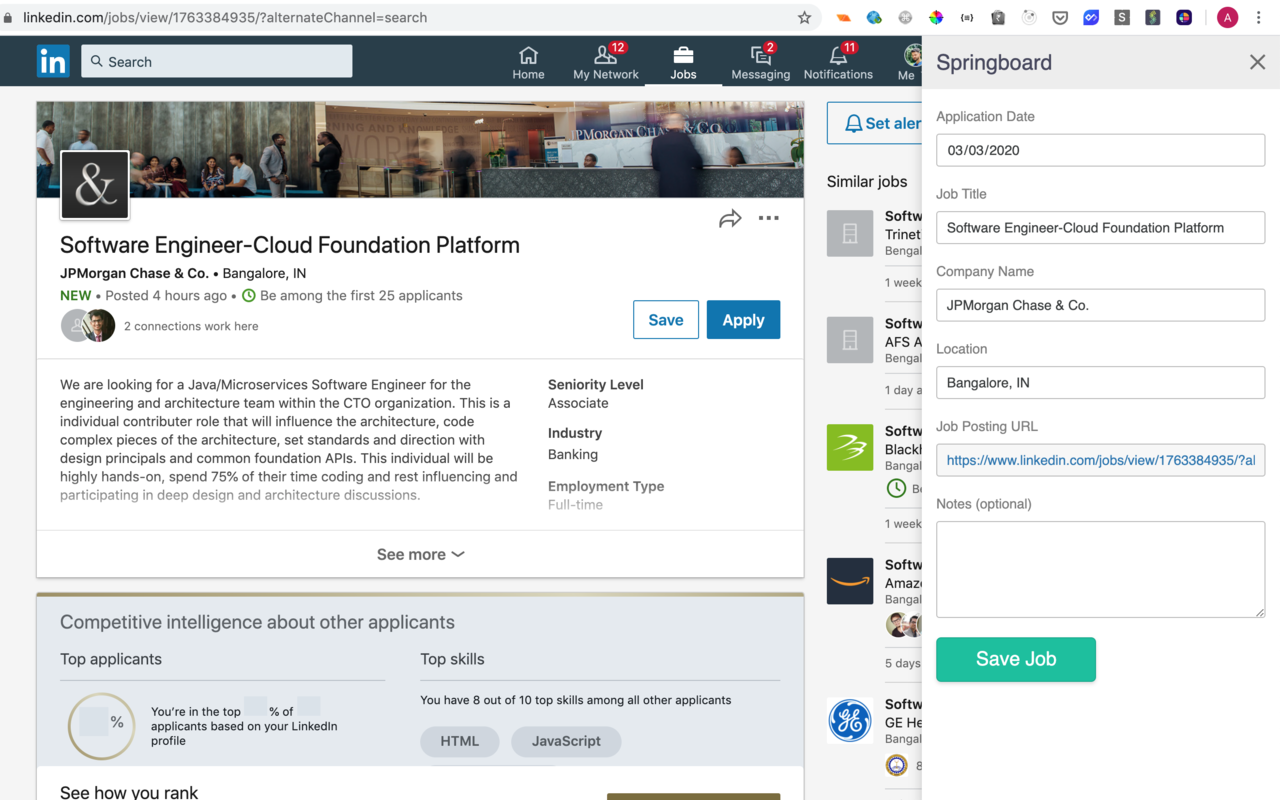Click the JavaScript skill pill

(566, 741)
